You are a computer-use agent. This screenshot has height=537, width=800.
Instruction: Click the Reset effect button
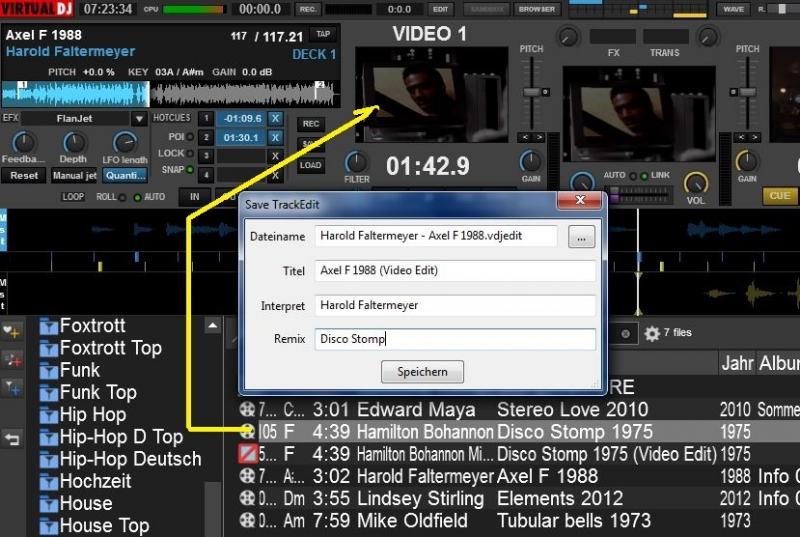point(24,175)
